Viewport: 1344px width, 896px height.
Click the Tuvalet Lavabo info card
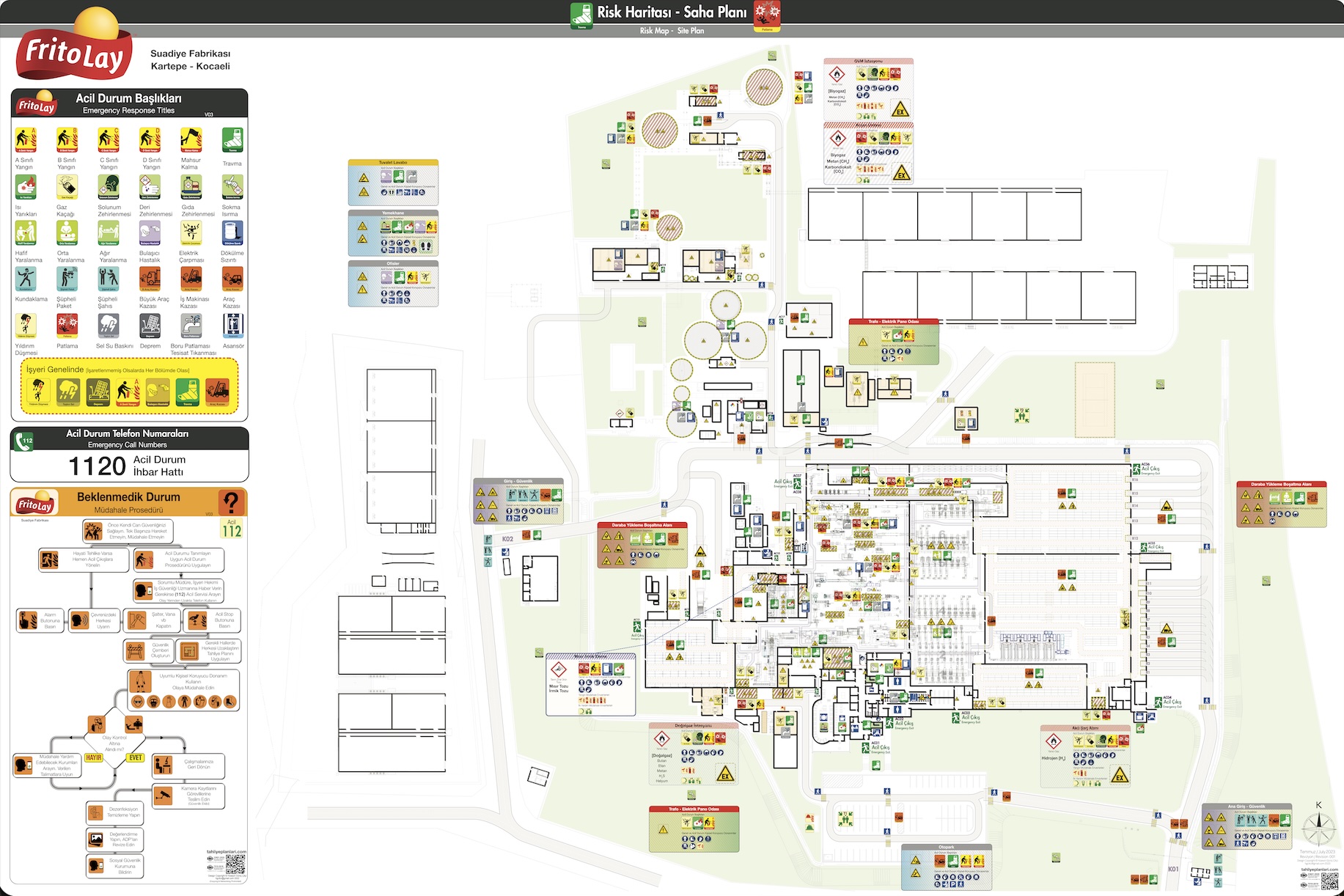click(x=393, y=183)
